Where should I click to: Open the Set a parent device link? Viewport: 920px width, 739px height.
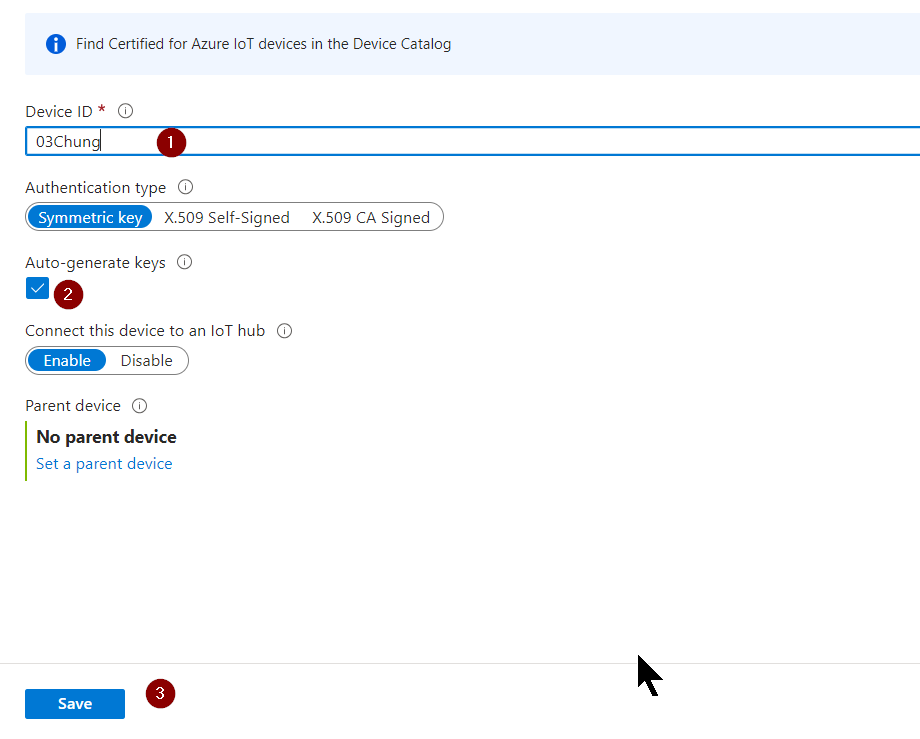pos(104,464)
